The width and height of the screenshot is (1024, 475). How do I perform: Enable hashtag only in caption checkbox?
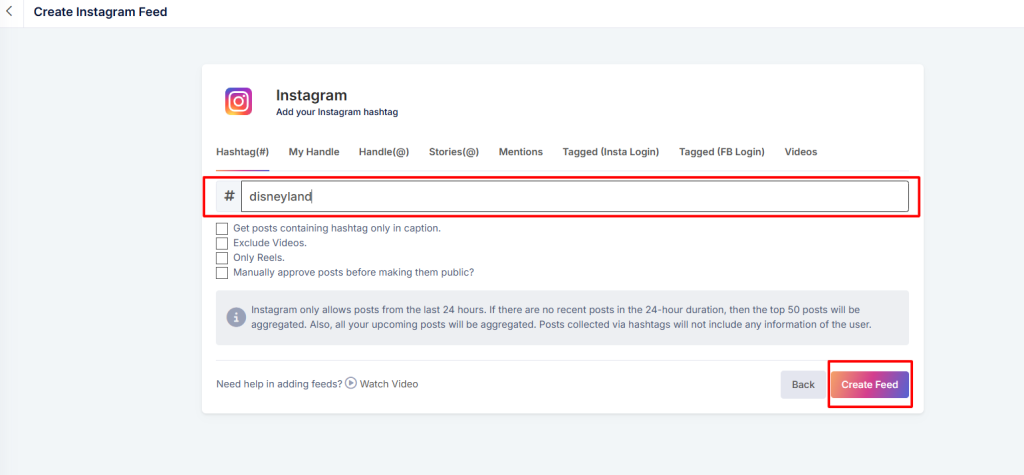(x=222, y=228)
